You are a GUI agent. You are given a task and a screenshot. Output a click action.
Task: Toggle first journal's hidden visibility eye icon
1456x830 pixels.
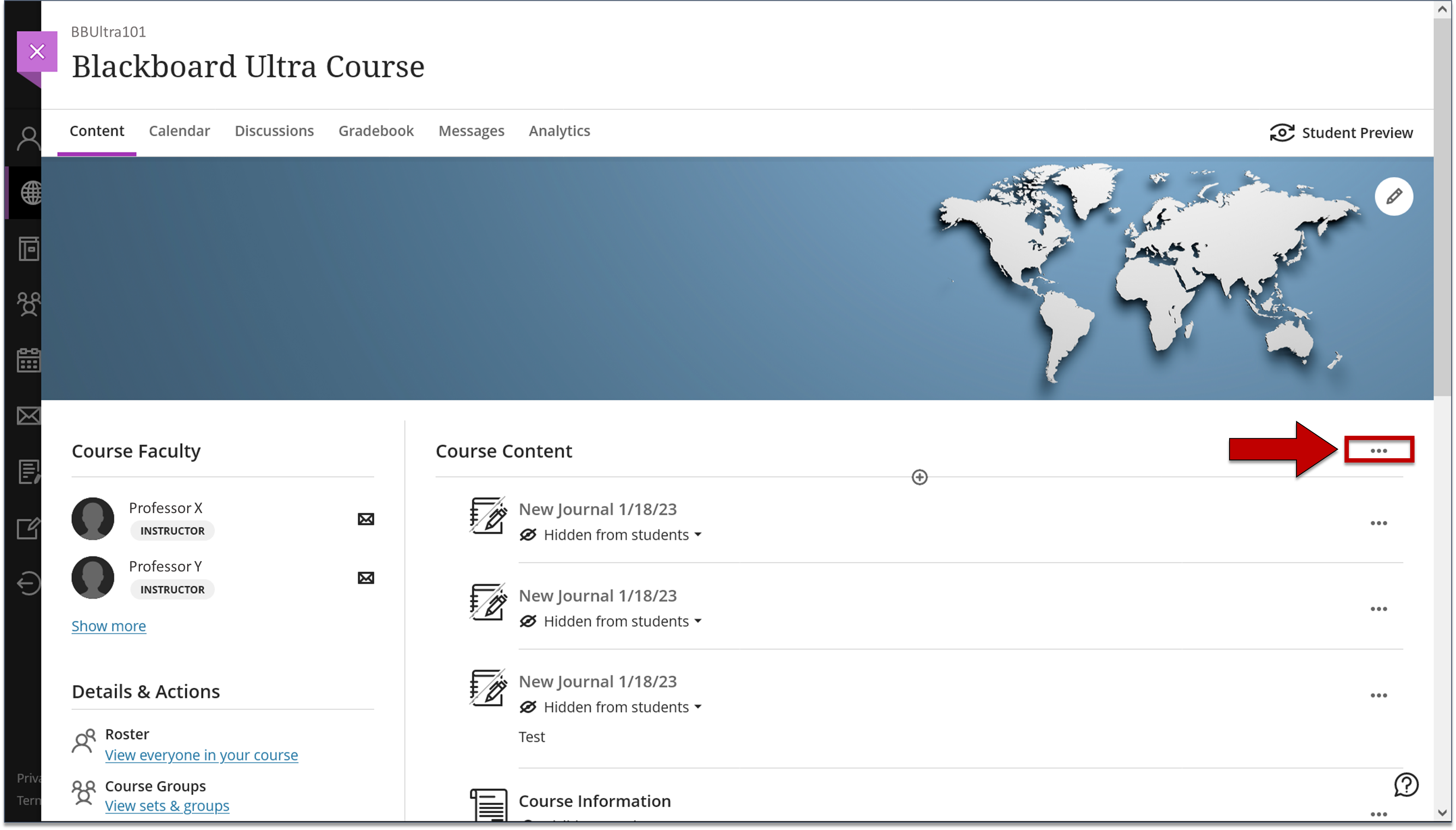coord(528,535)
